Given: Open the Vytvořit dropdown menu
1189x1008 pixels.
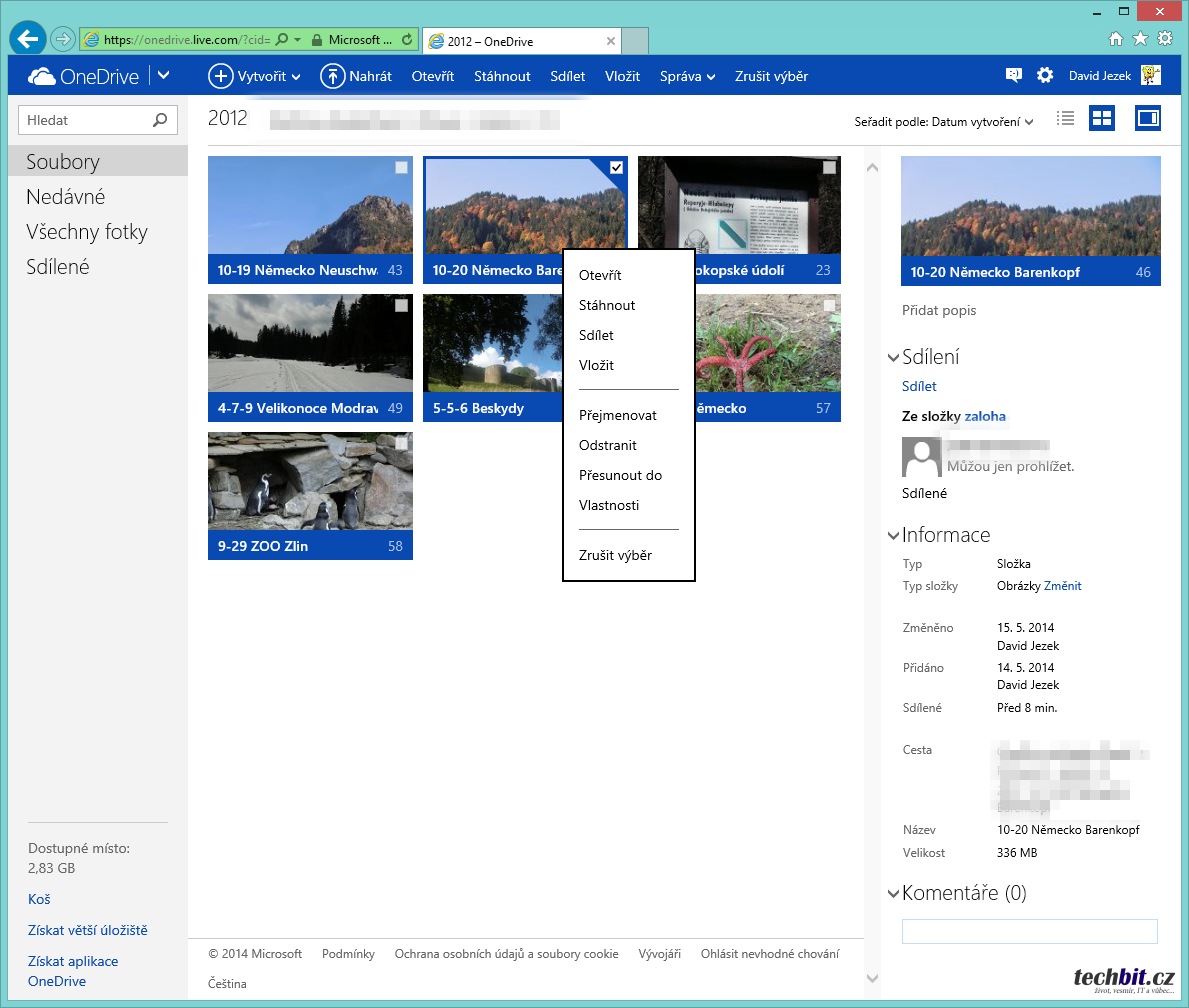Looking at the screenshot, I should click(x=254, y=76).
